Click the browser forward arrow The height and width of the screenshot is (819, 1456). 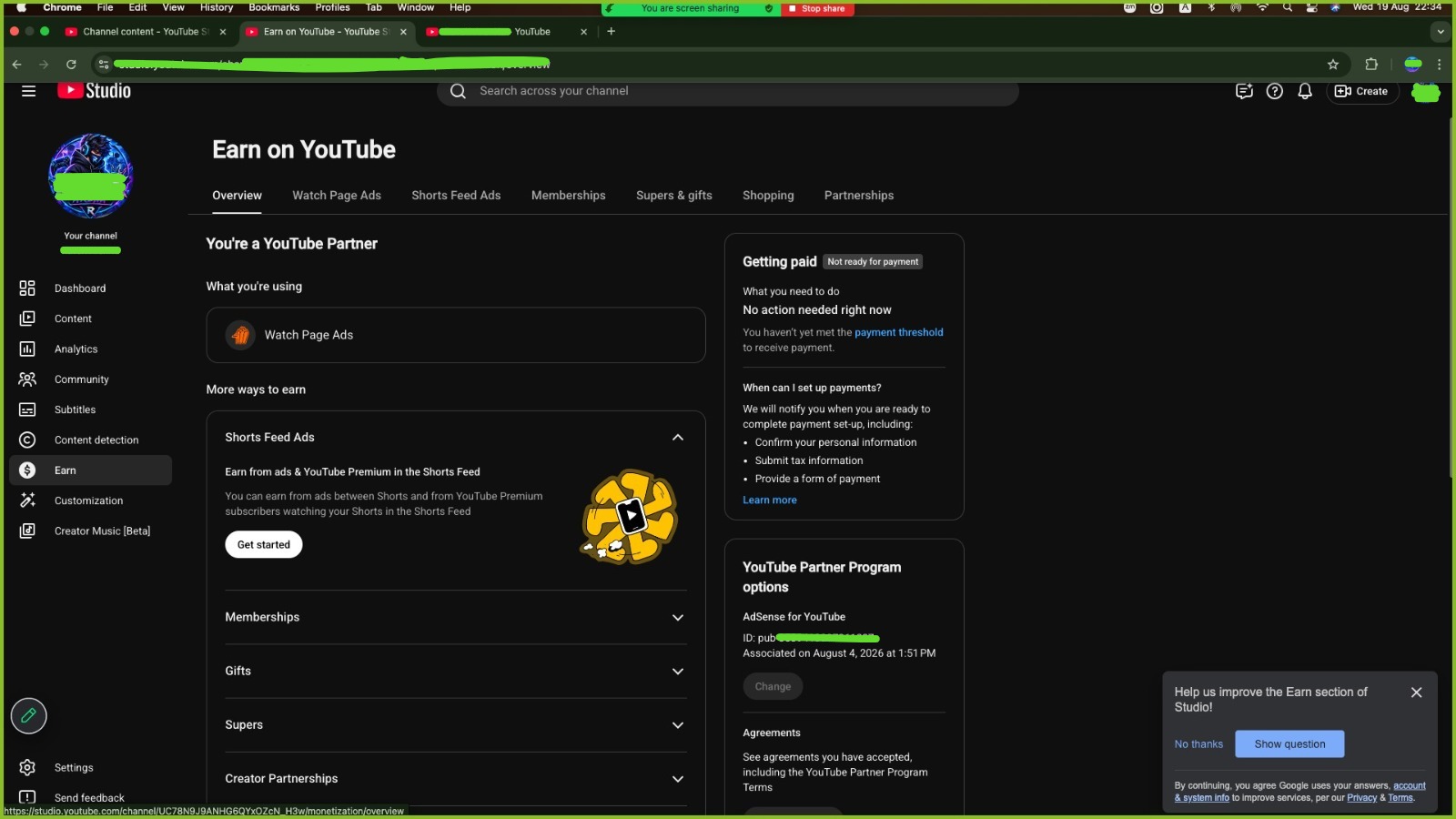[44, 65]
